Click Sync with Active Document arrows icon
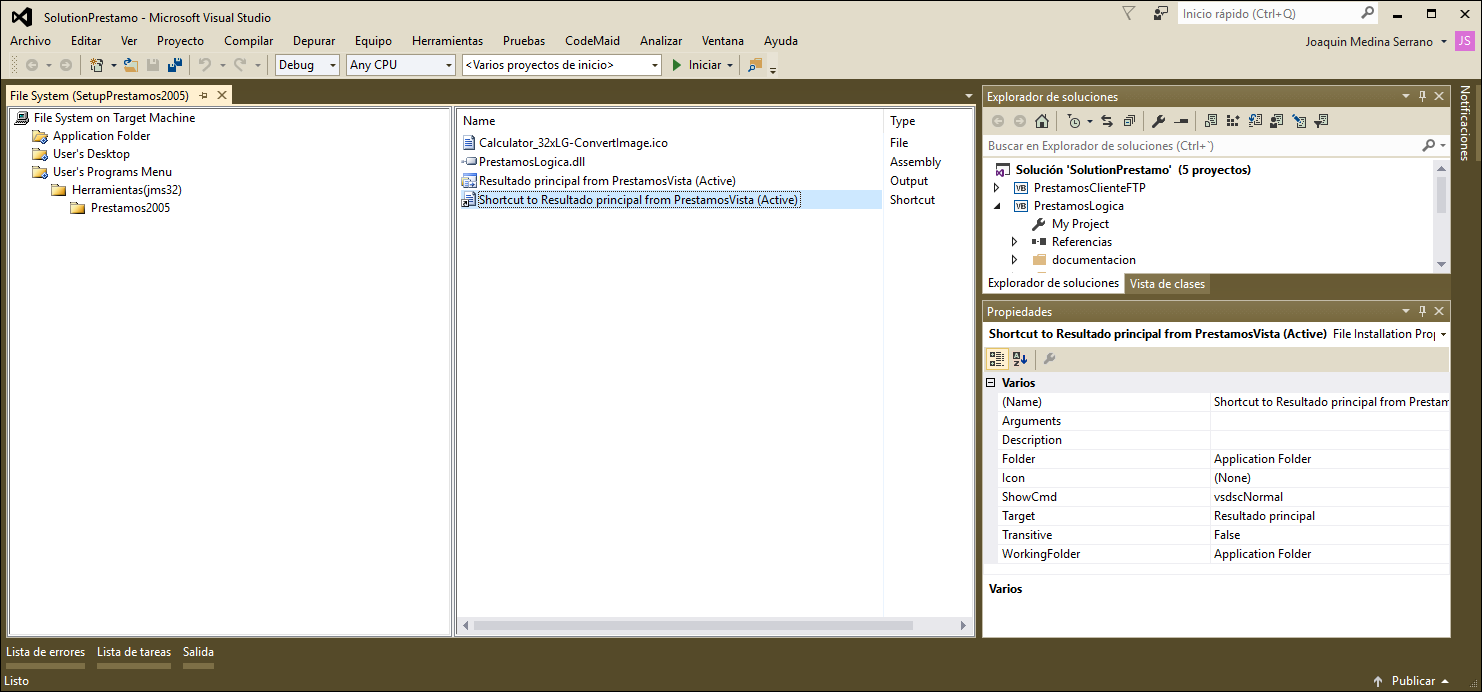 pyautogui.click(x=1107, y=122)
